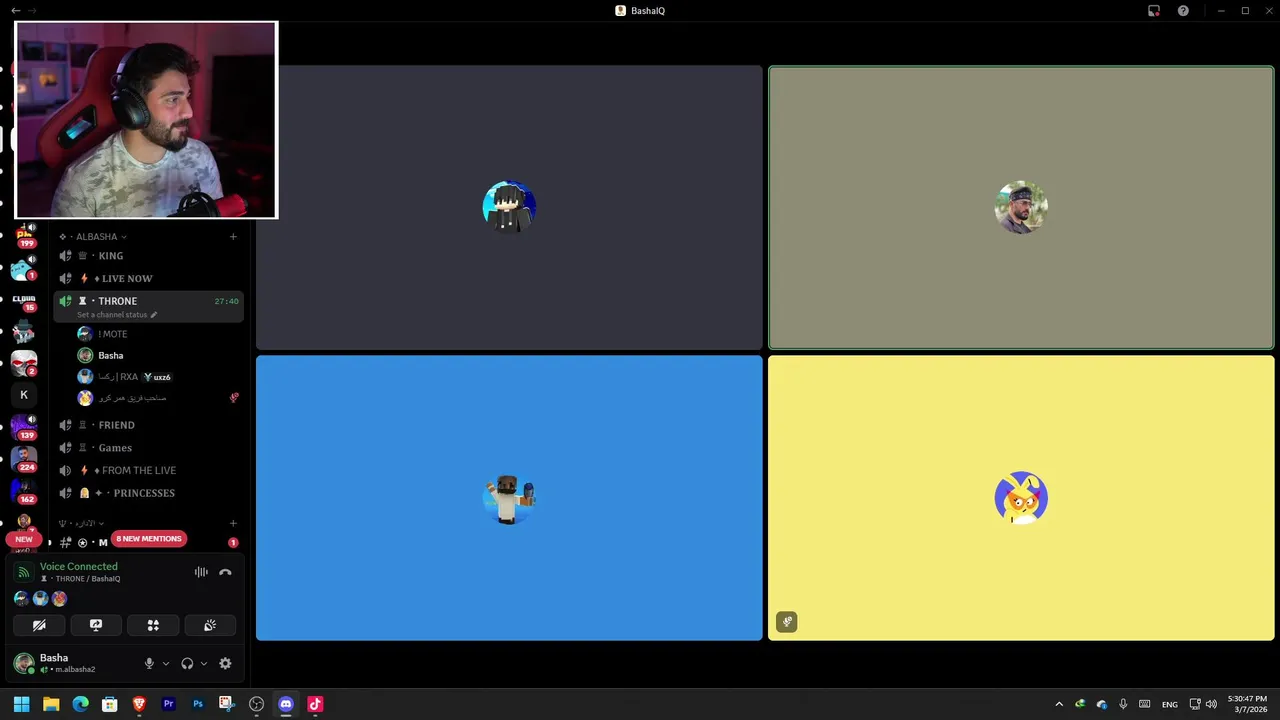Focus the blue participant tile
Screen dimensions: 1280x720
coord(509,498)
